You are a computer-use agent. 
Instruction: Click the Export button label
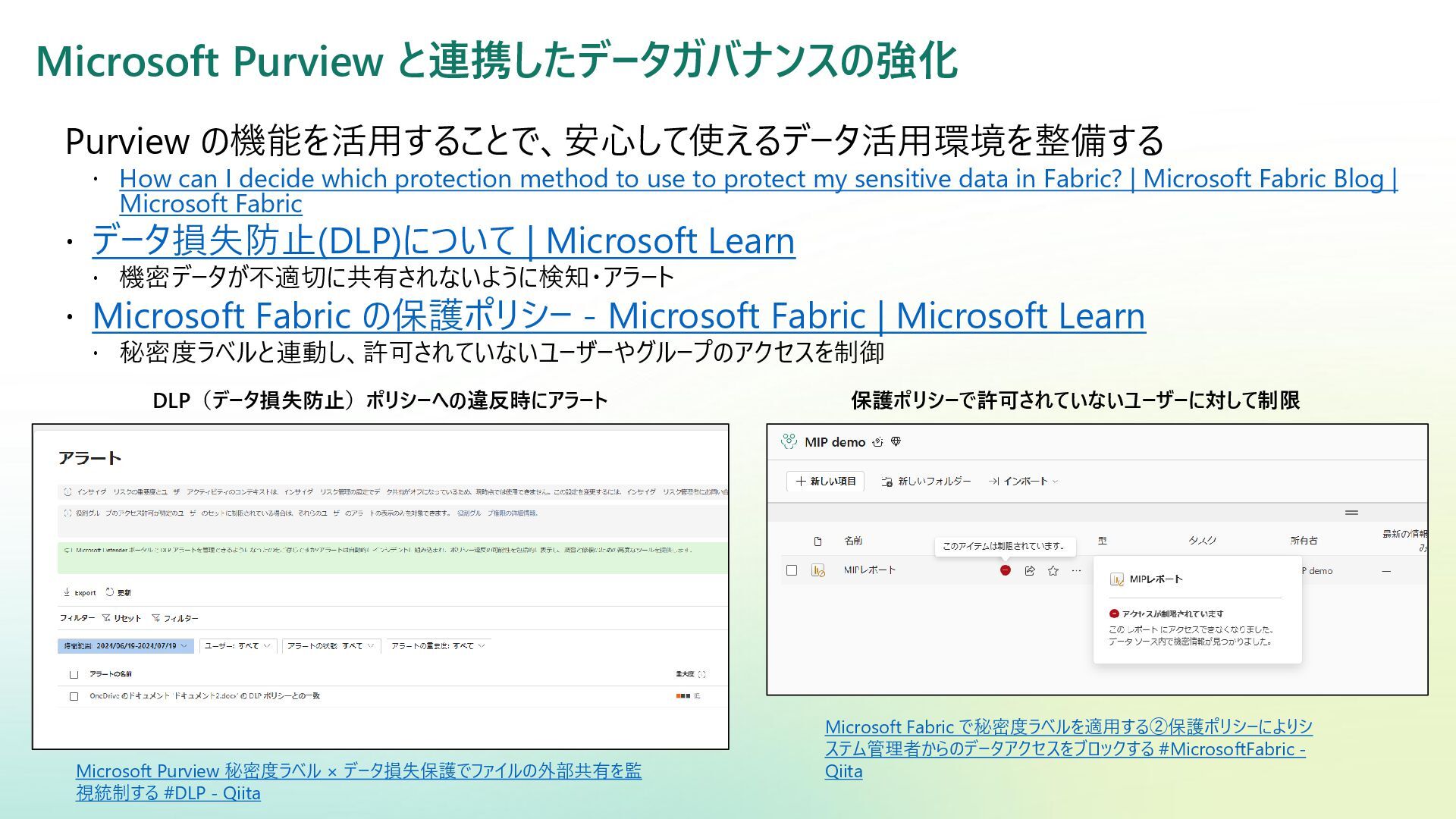(85, 593)
